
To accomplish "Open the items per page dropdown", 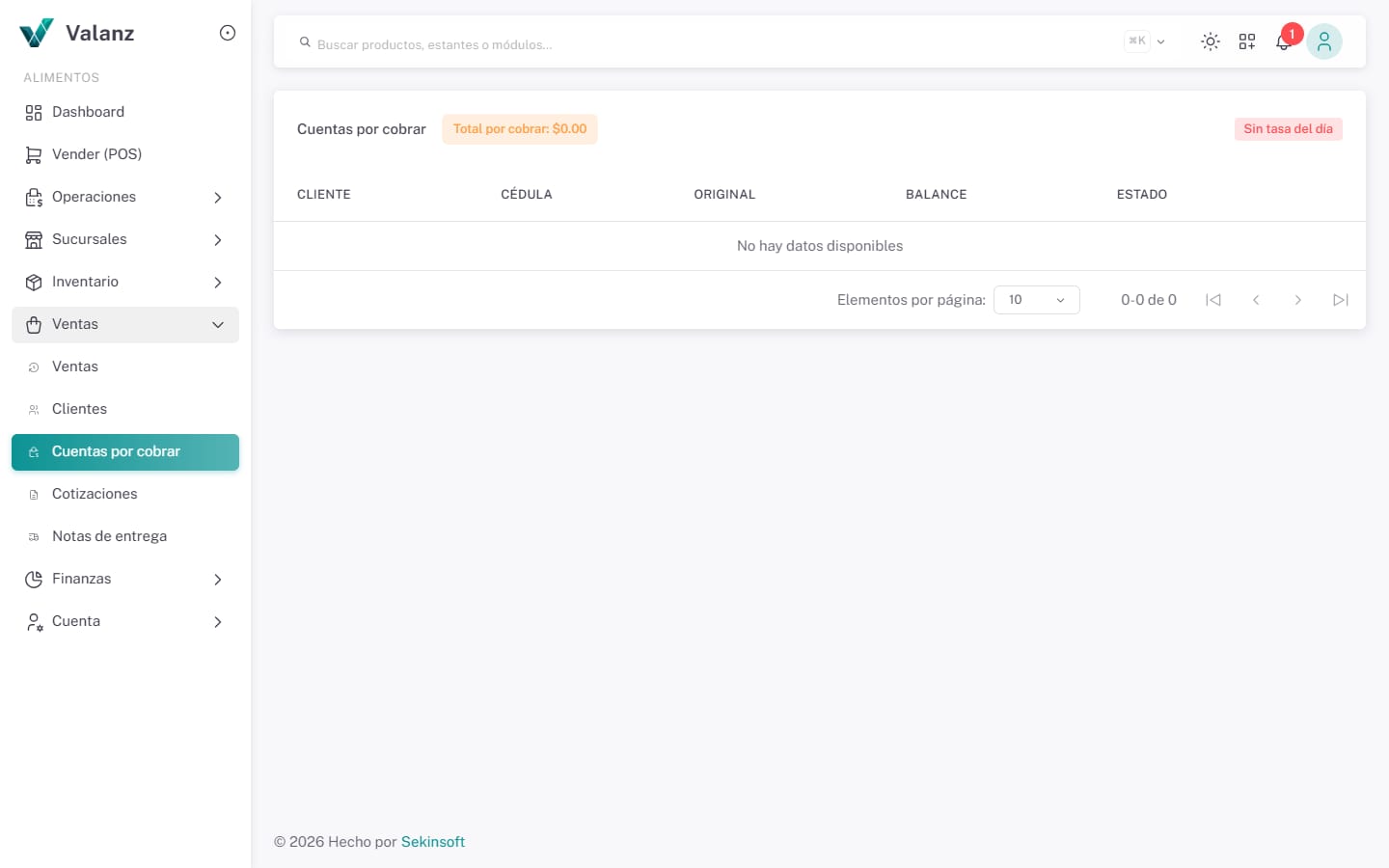I will [x=1037, y=300].
